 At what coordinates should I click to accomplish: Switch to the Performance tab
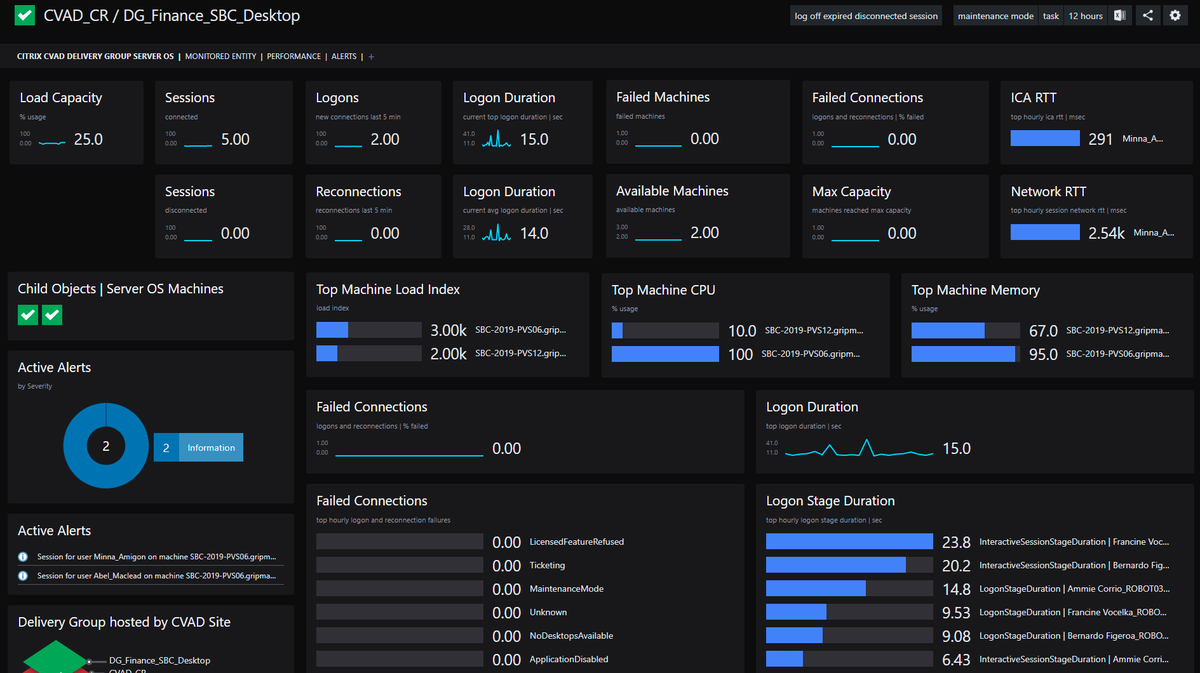tap(294, 57)
